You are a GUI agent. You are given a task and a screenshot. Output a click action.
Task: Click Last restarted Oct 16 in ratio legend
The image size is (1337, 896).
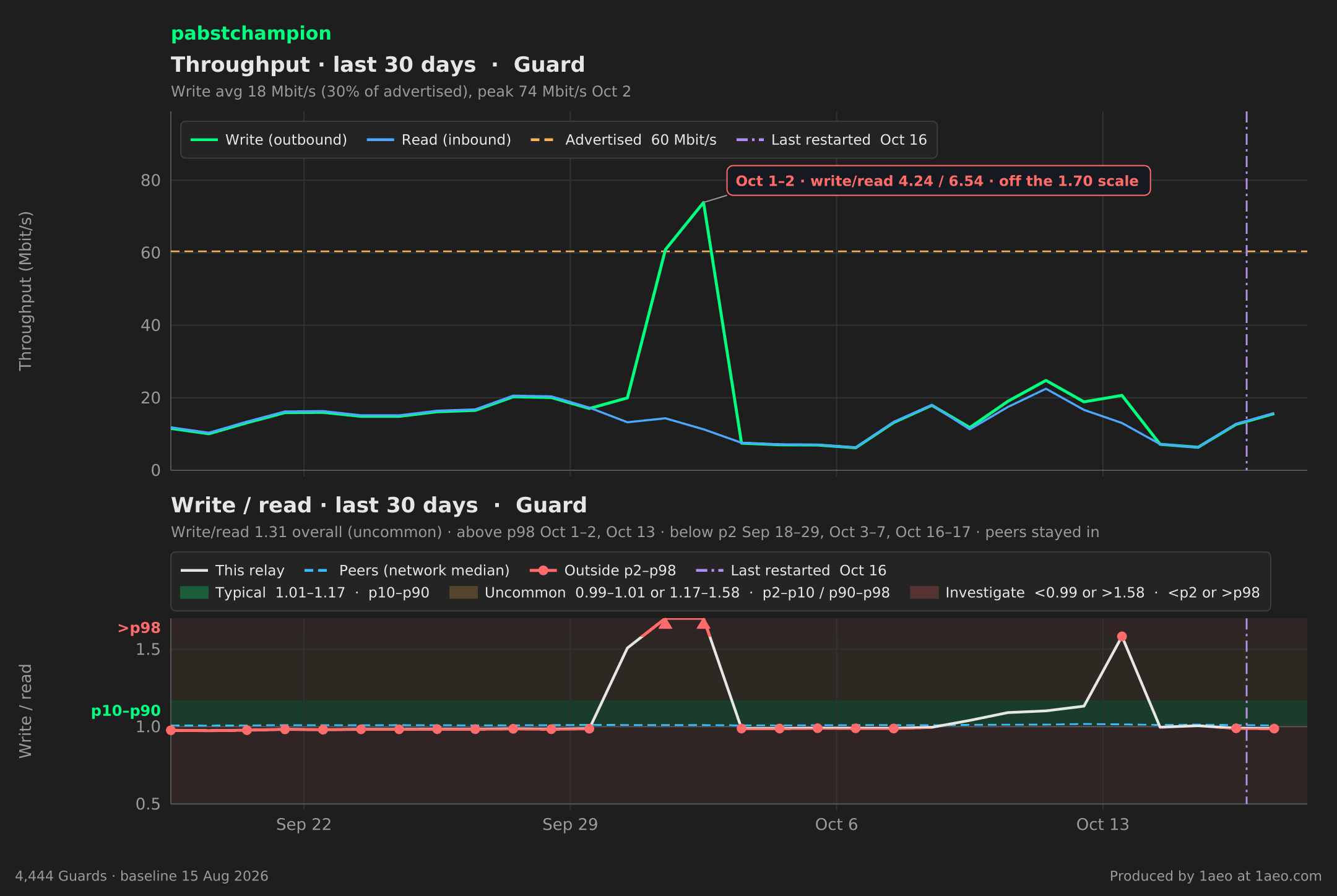click(x=791, y=571)
